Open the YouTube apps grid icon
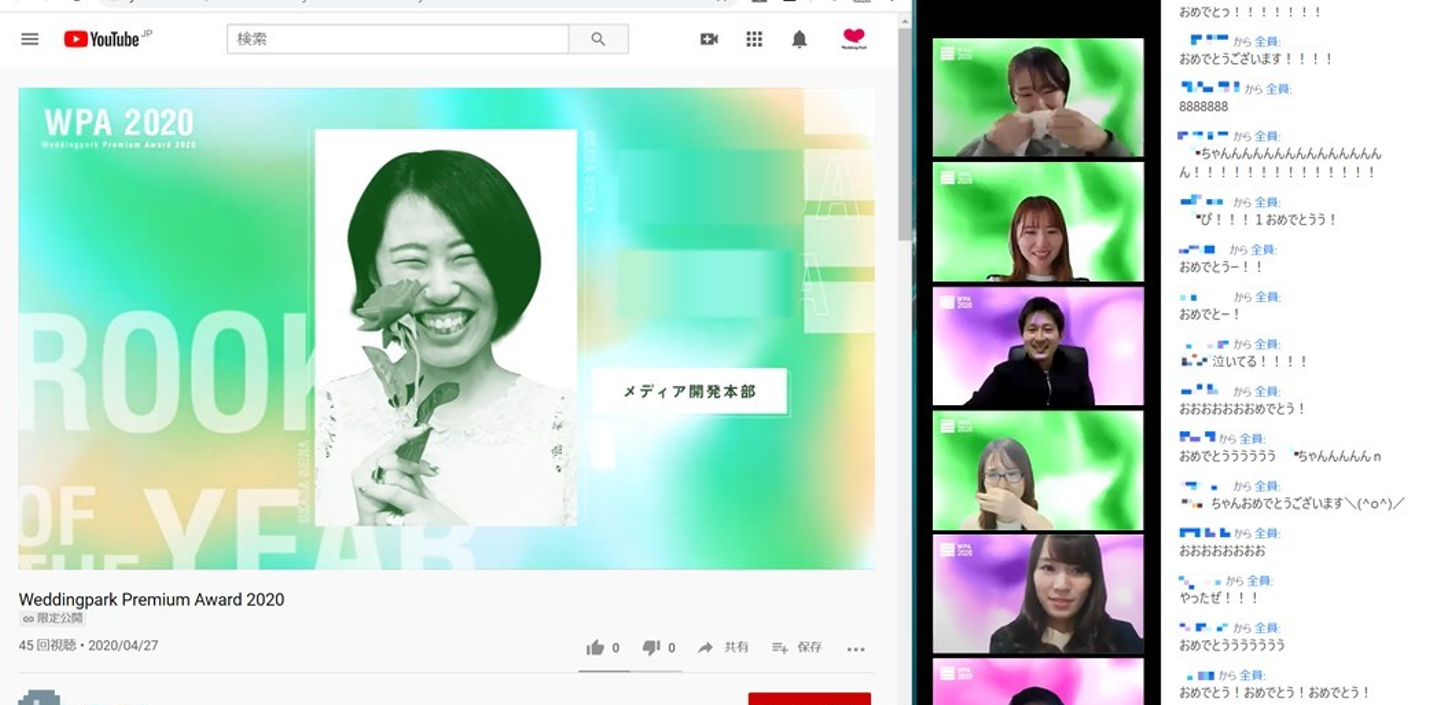This screenshot has width=1440, height=705. coord(754,39)
